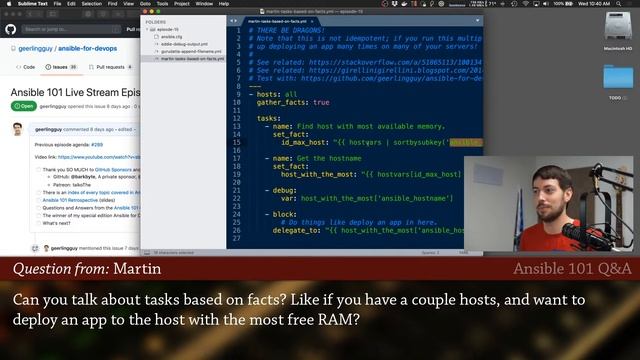Click the webcam video overlay thumbnail
640x360 pixels.
coord(549,203)
